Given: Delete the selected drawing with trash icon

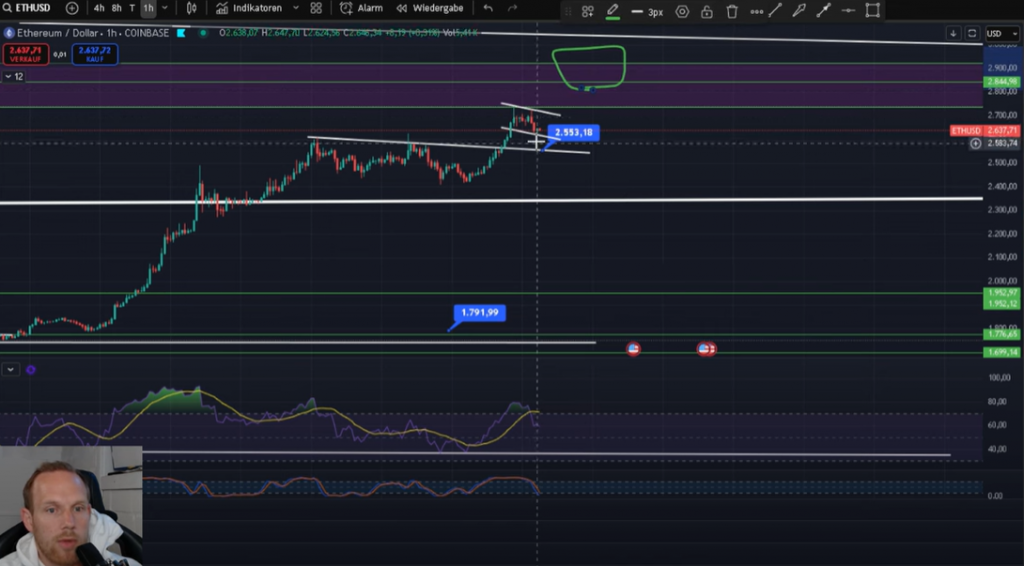Looking at the screenshot, I should coord(732,11).
